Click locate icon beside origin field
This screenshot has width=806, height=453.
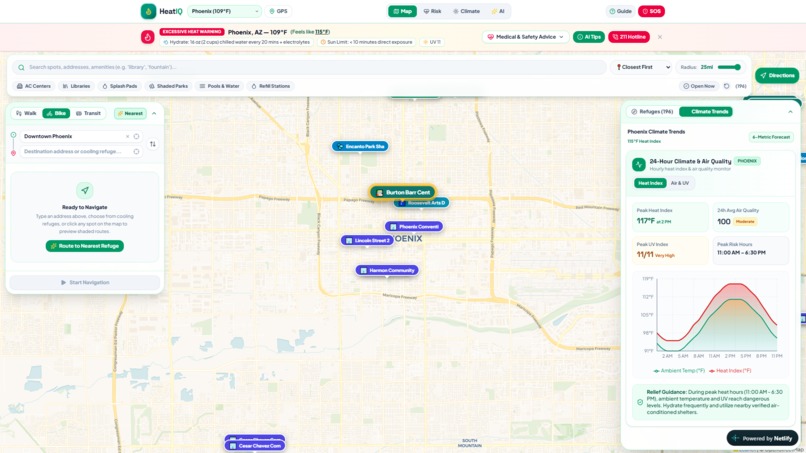(136, 136)
